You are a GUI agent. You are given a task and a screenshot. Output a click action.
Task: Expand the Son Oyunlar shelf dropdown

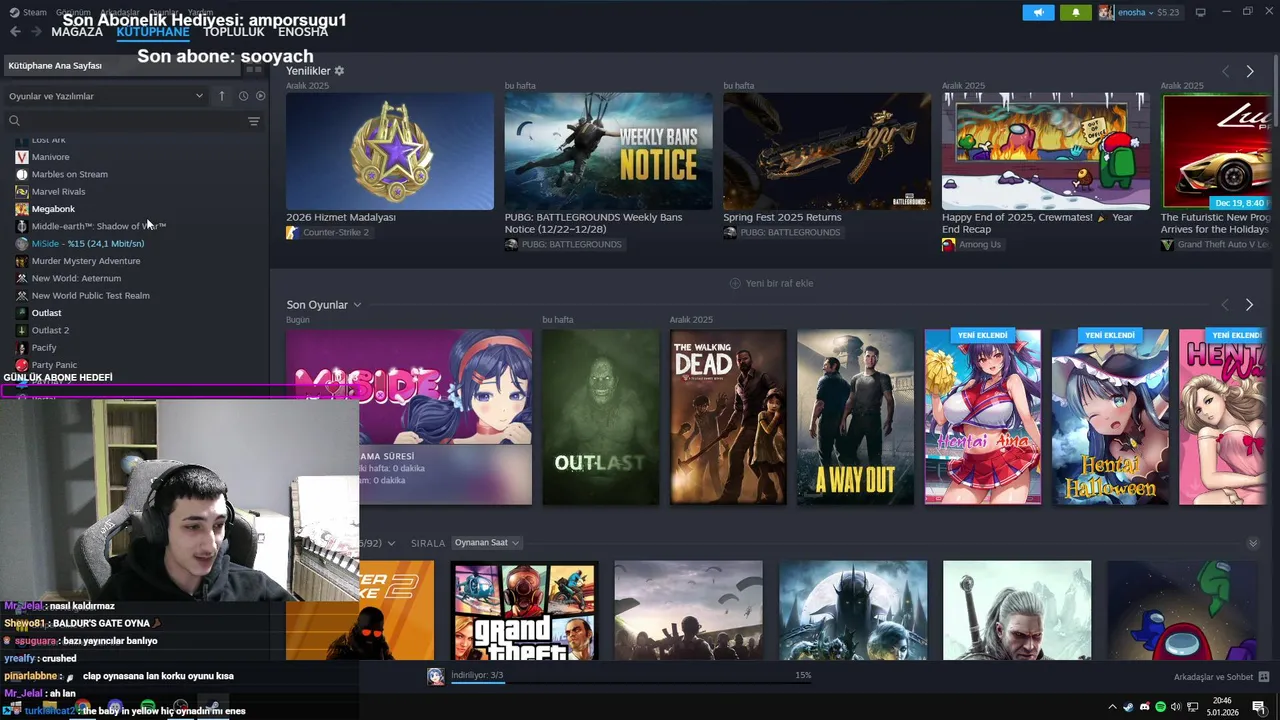[357, 305]
